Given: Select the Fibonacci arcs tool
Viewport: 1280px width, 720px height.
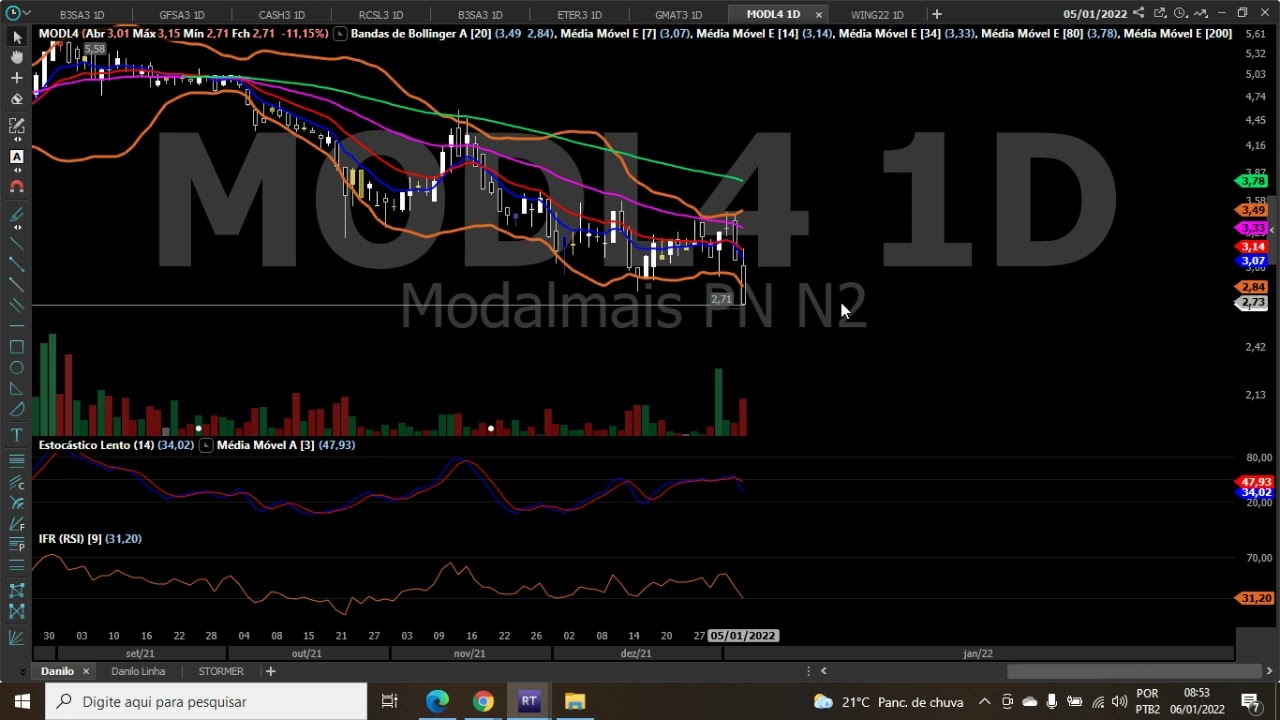Looking at the screenshot, I should (x=17, y=503).
